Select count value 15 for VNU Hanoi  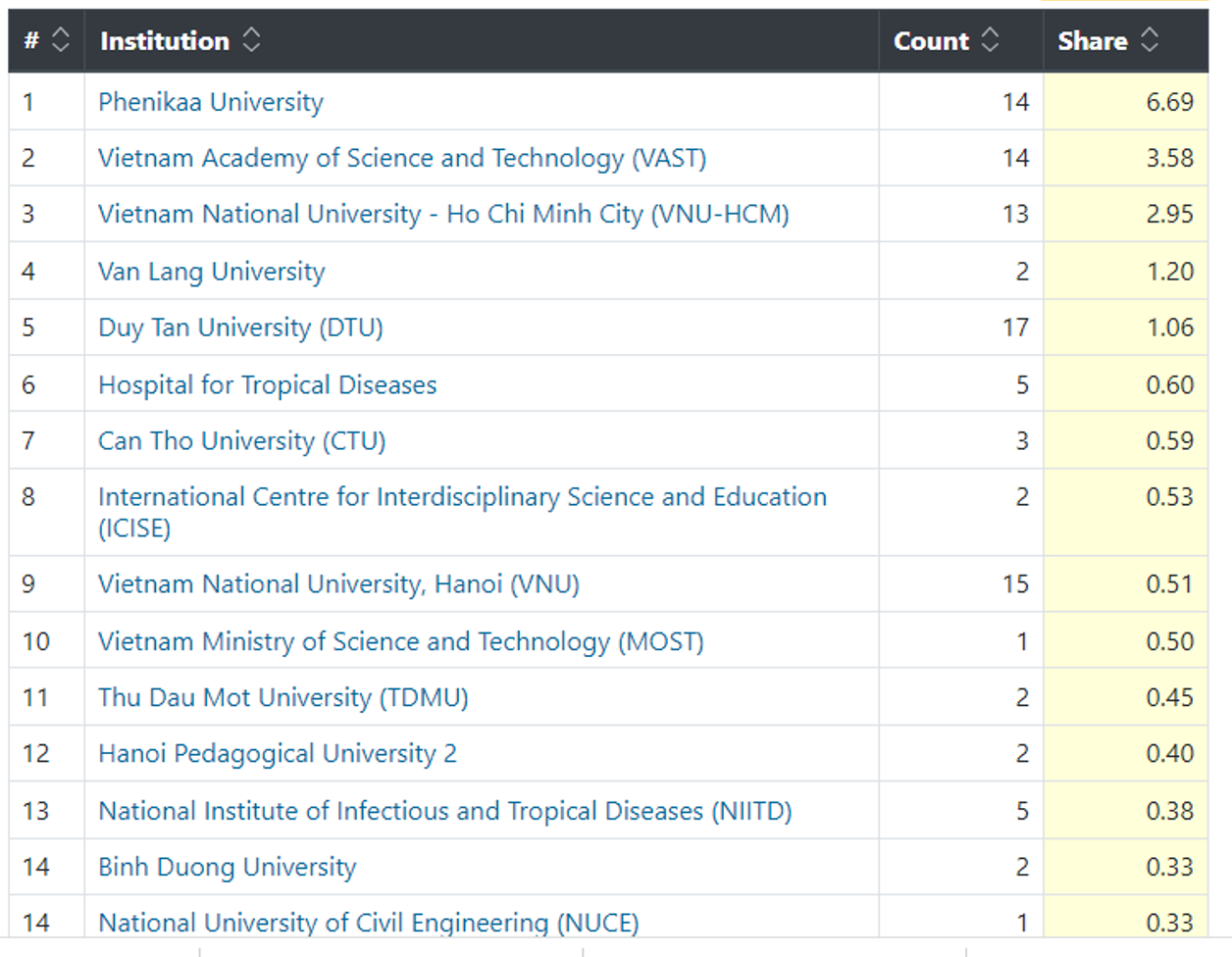1016,584
